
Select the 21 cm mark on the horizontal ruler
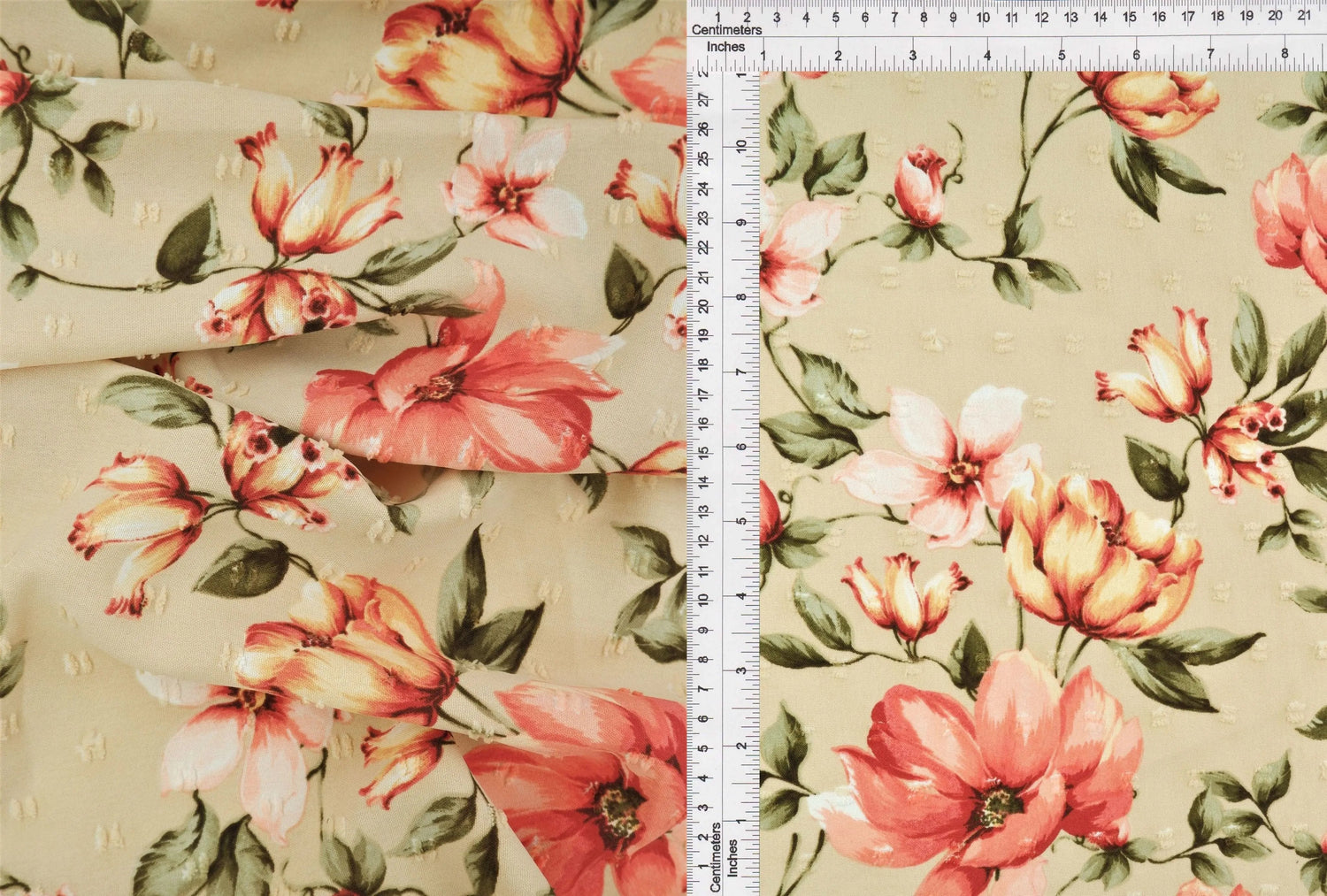pos(1303,16)
